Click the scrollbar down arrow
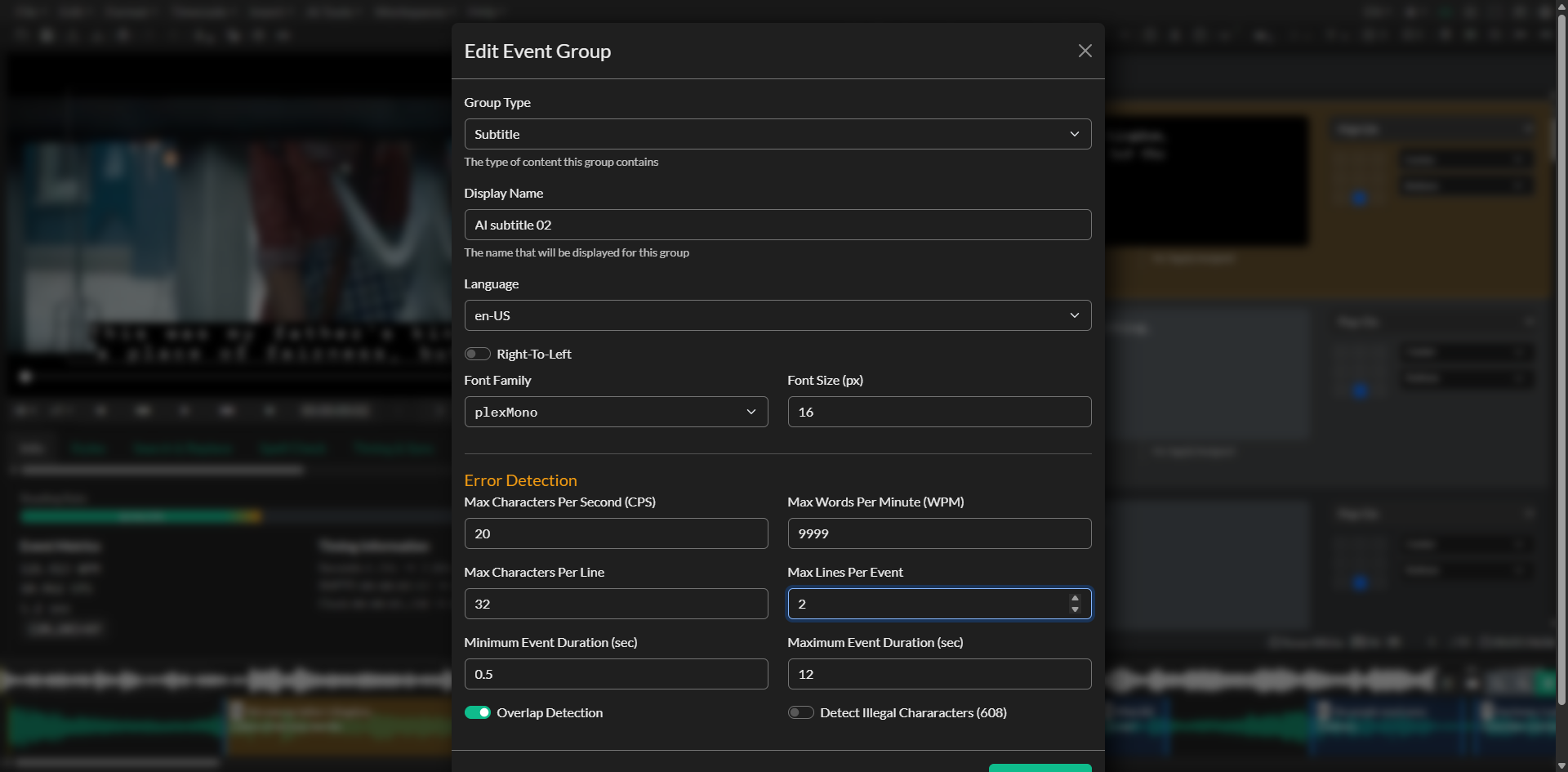The height and width of the screenshot is (772, 1568). pos(1560,765)
